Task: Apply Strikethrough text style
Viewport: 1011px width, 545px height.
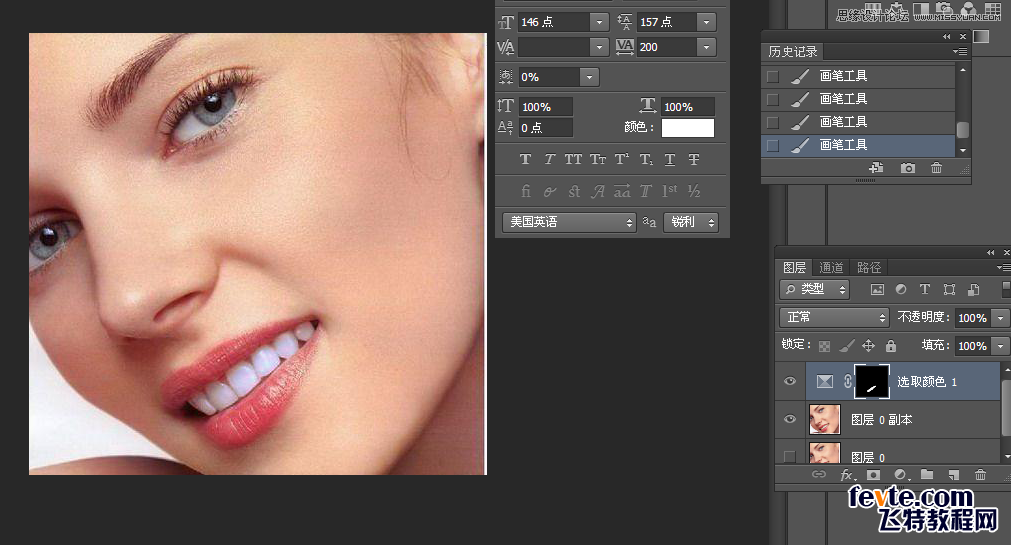Action: [694, 159]
